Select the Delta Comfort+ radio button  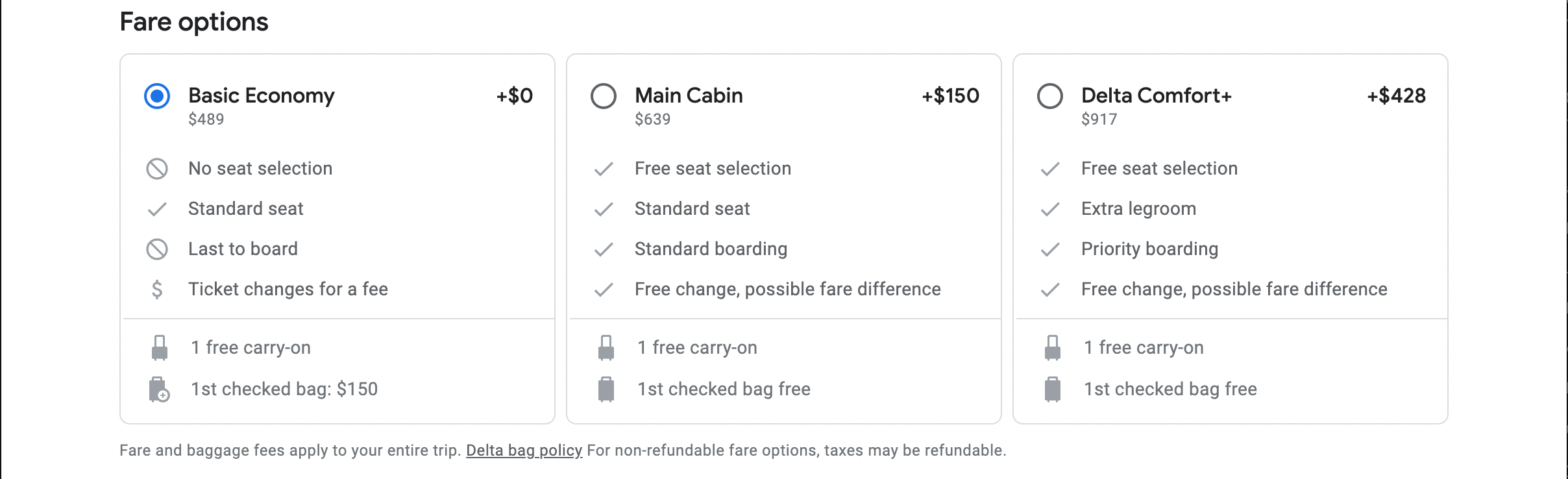[1050, 96]
